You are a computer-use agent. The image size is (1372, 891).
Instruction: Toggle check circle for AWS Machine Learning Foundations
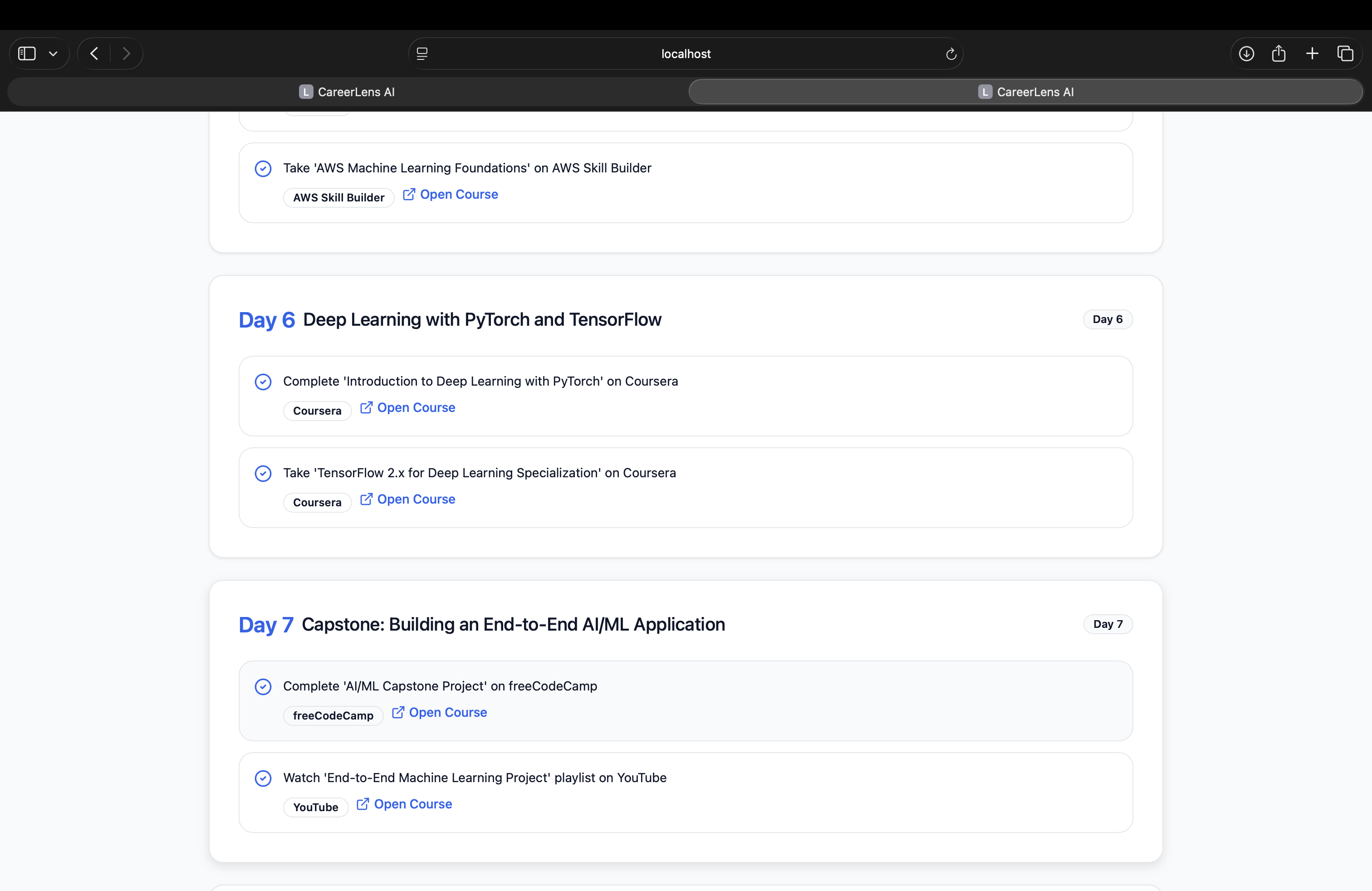(263, 168)
